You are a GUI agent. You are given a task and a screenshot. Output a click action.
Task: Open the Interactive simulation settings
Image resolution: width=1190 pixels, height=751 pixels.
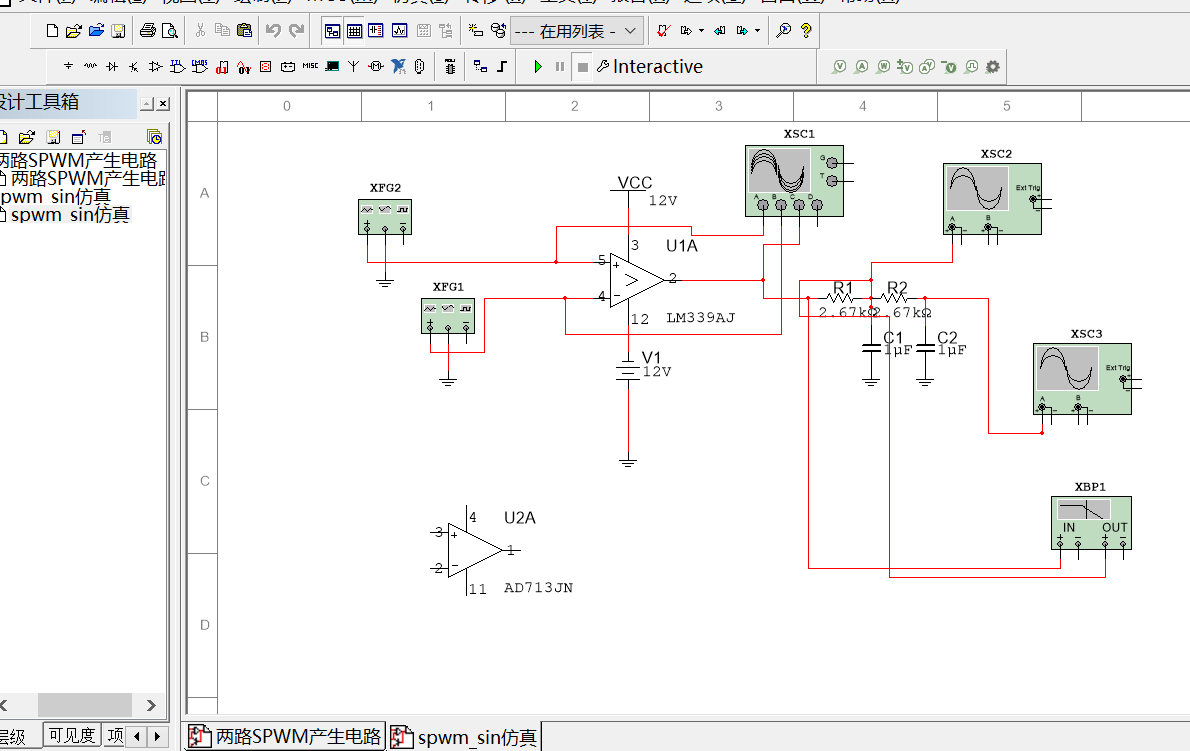point(650,67)
